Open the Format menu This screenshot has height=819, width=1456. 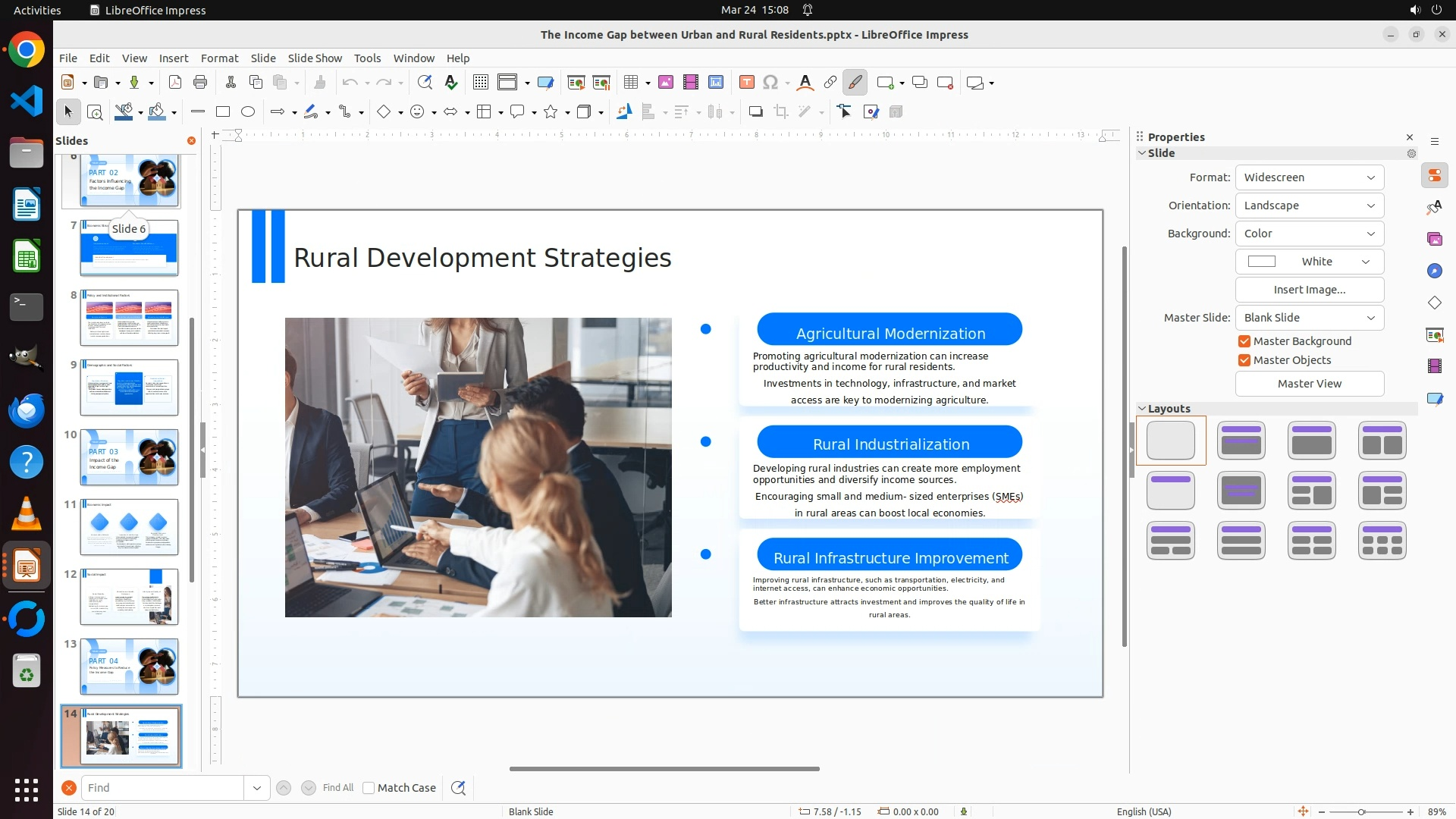point(219,58)
